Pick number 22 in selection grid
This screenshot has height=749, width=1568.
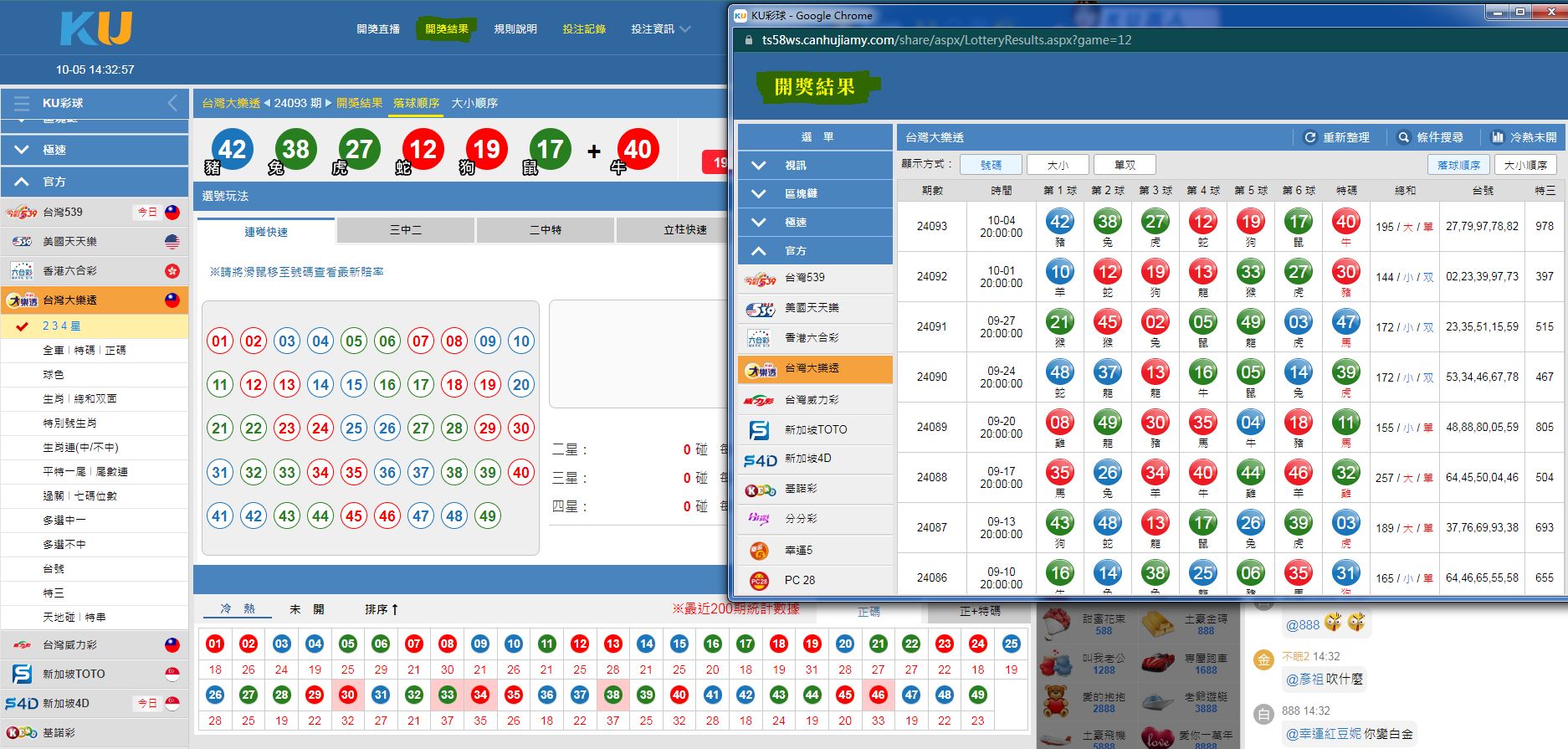coord(254,428)
